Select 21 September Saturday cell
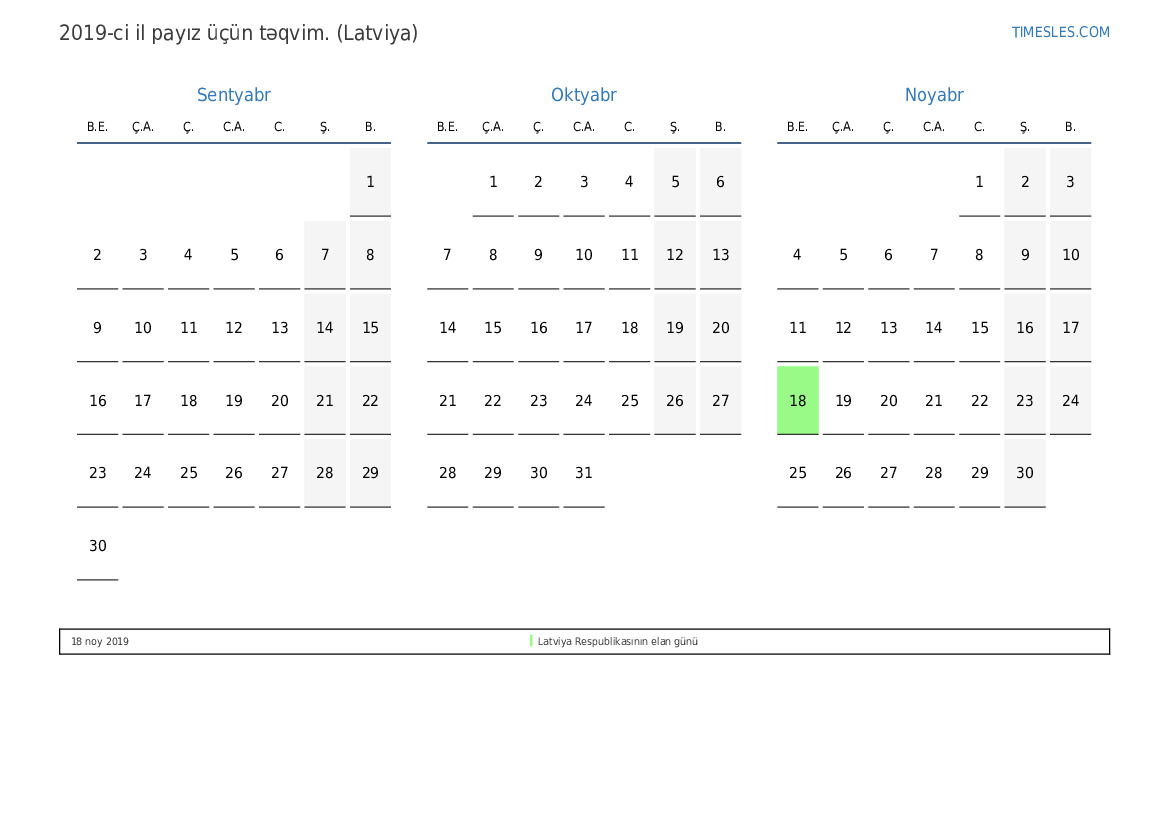This screenshot has height=827, width=1169. (325, 400)
